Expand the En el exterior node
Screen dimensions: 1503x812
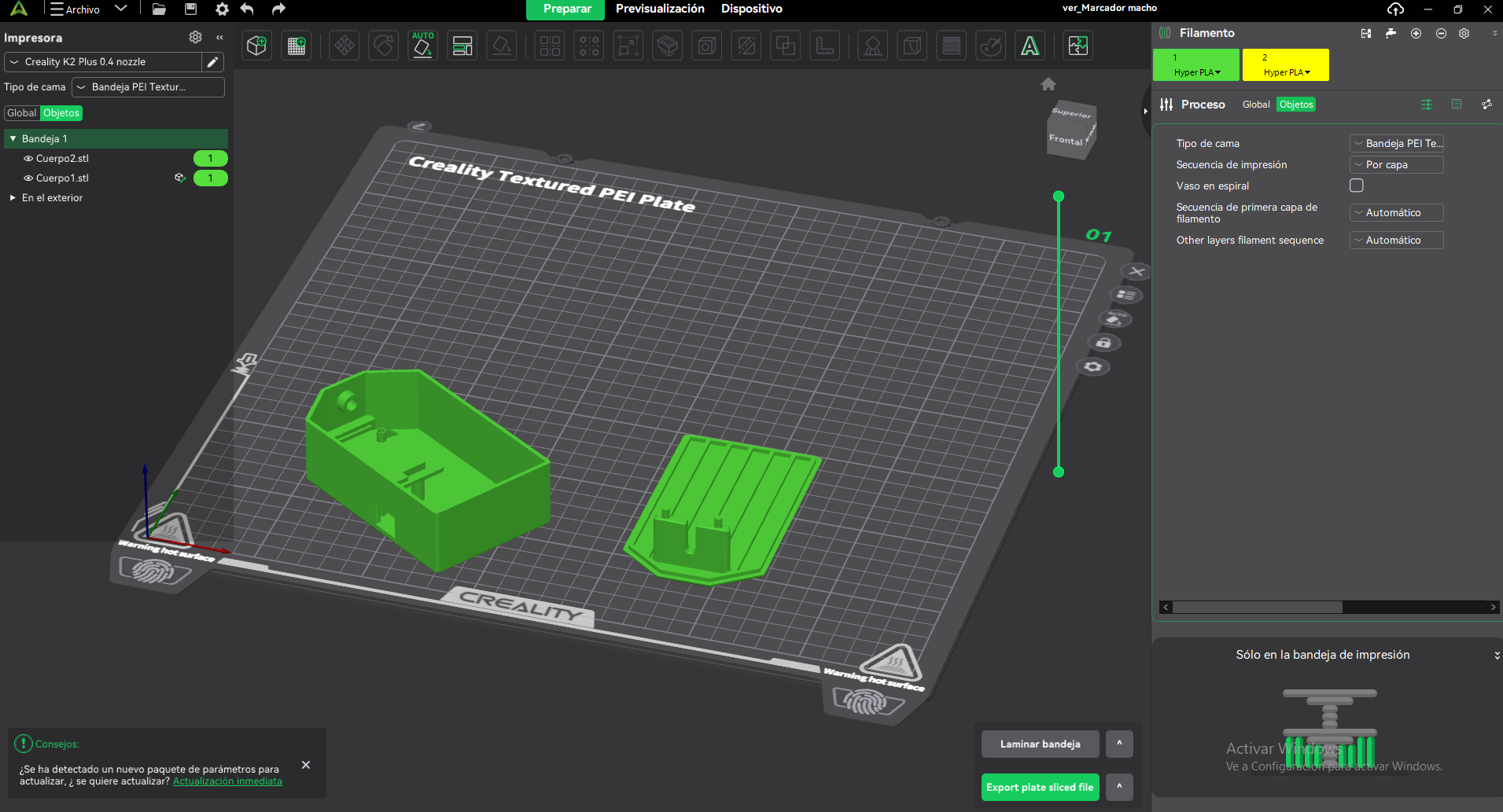click(13, 198)
